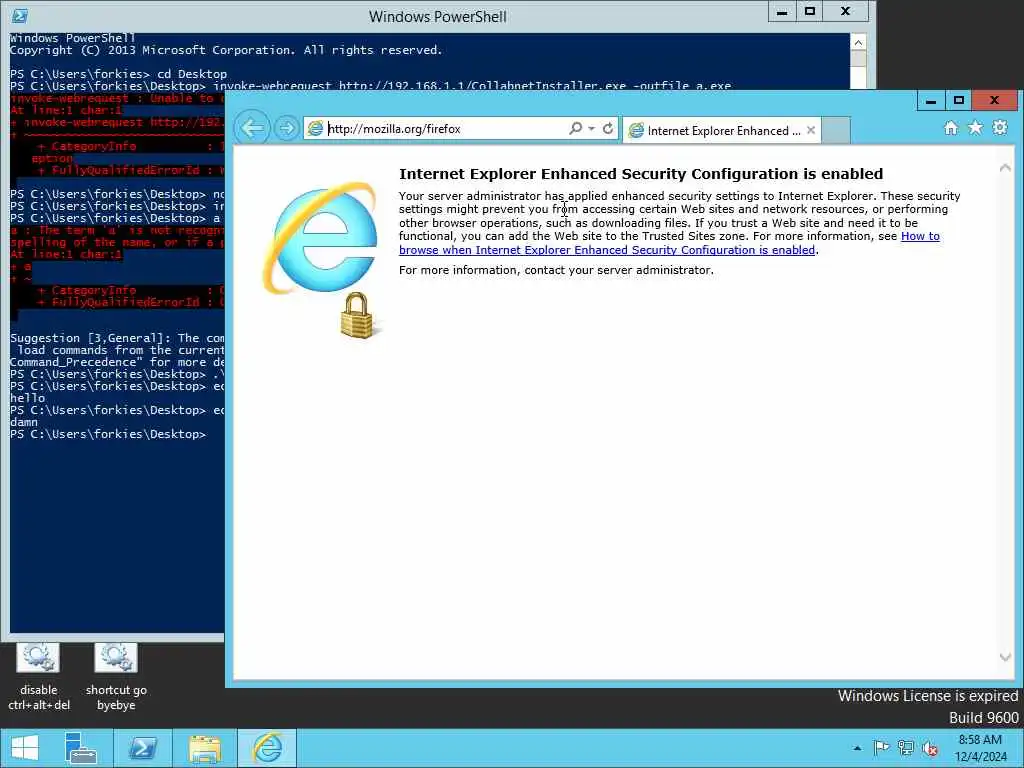Open Server Manager from the taskbar

[81, 748]
